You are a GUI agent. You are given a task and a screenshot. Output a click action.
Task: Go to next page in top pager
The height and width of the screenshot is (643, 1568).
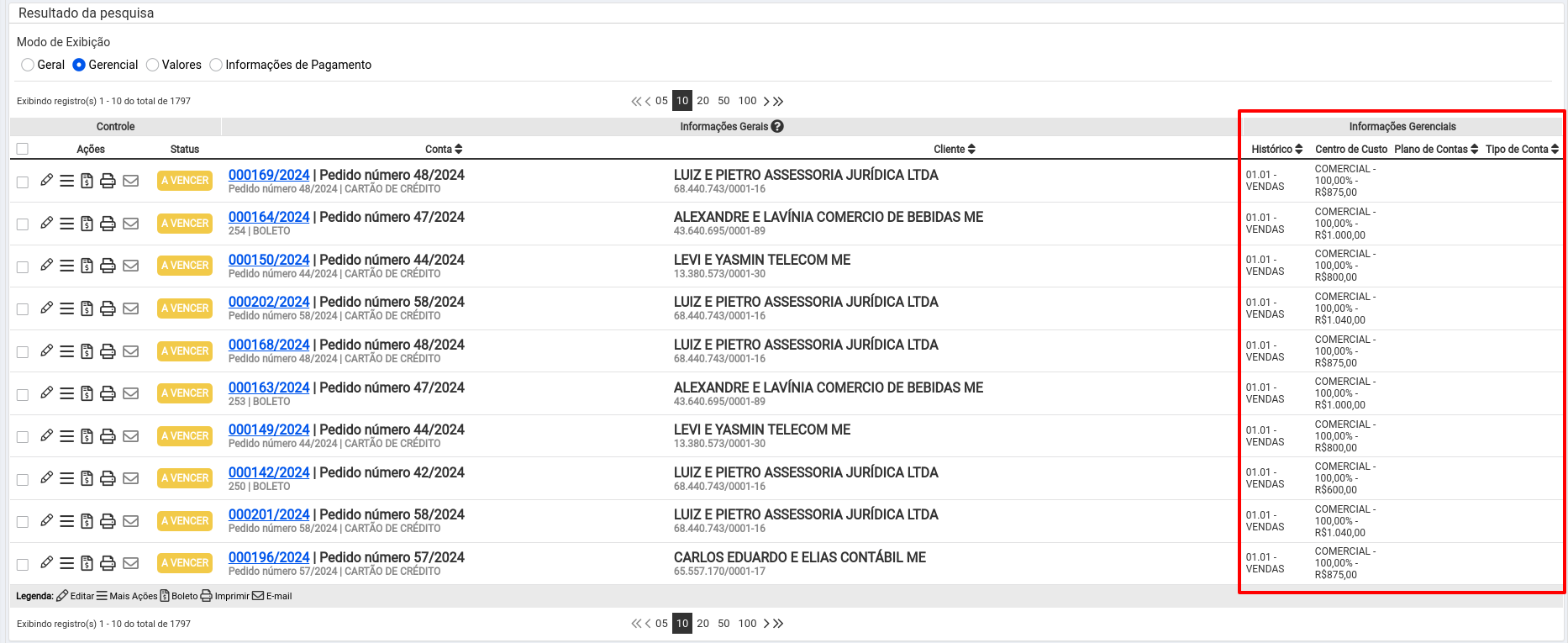point(766,101)
